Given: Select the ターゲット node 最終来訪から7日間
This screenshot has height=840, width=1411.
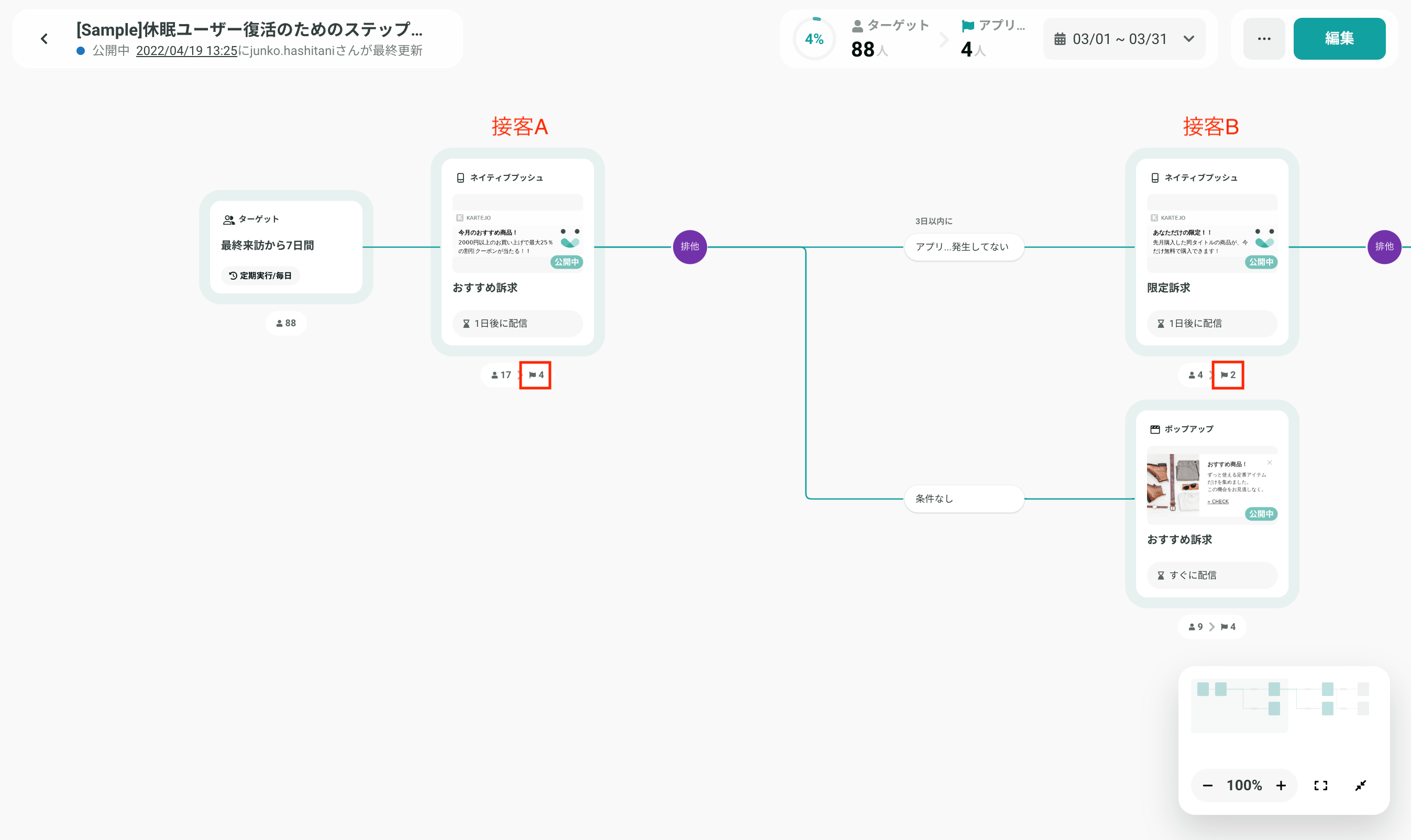Looking at the screenshot, I should pyautogui.click(x=286, y=247).
